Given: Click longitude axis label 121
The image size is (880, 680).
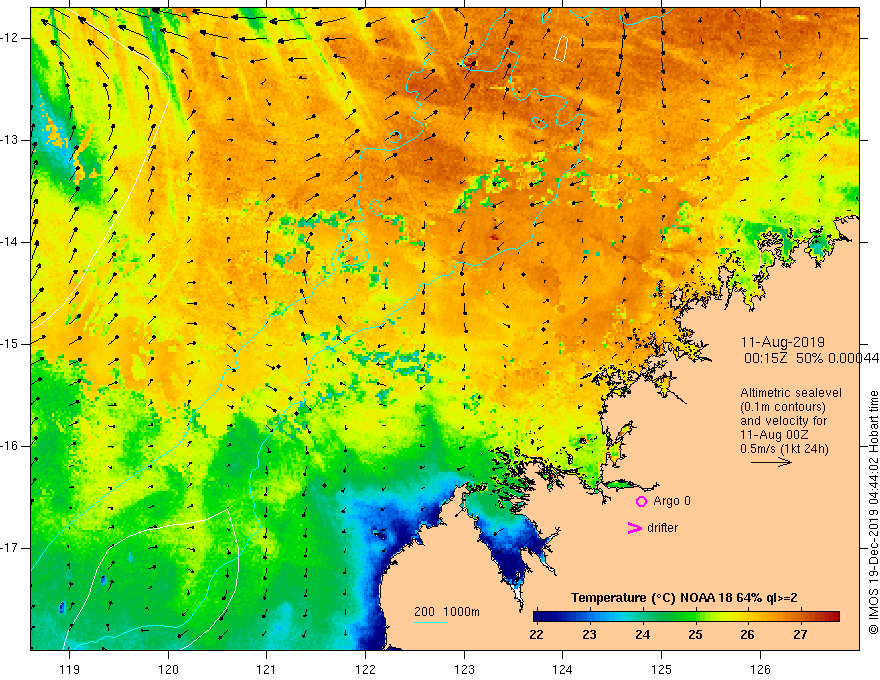Looking at the screenshot, I should (x=267, y=669).
